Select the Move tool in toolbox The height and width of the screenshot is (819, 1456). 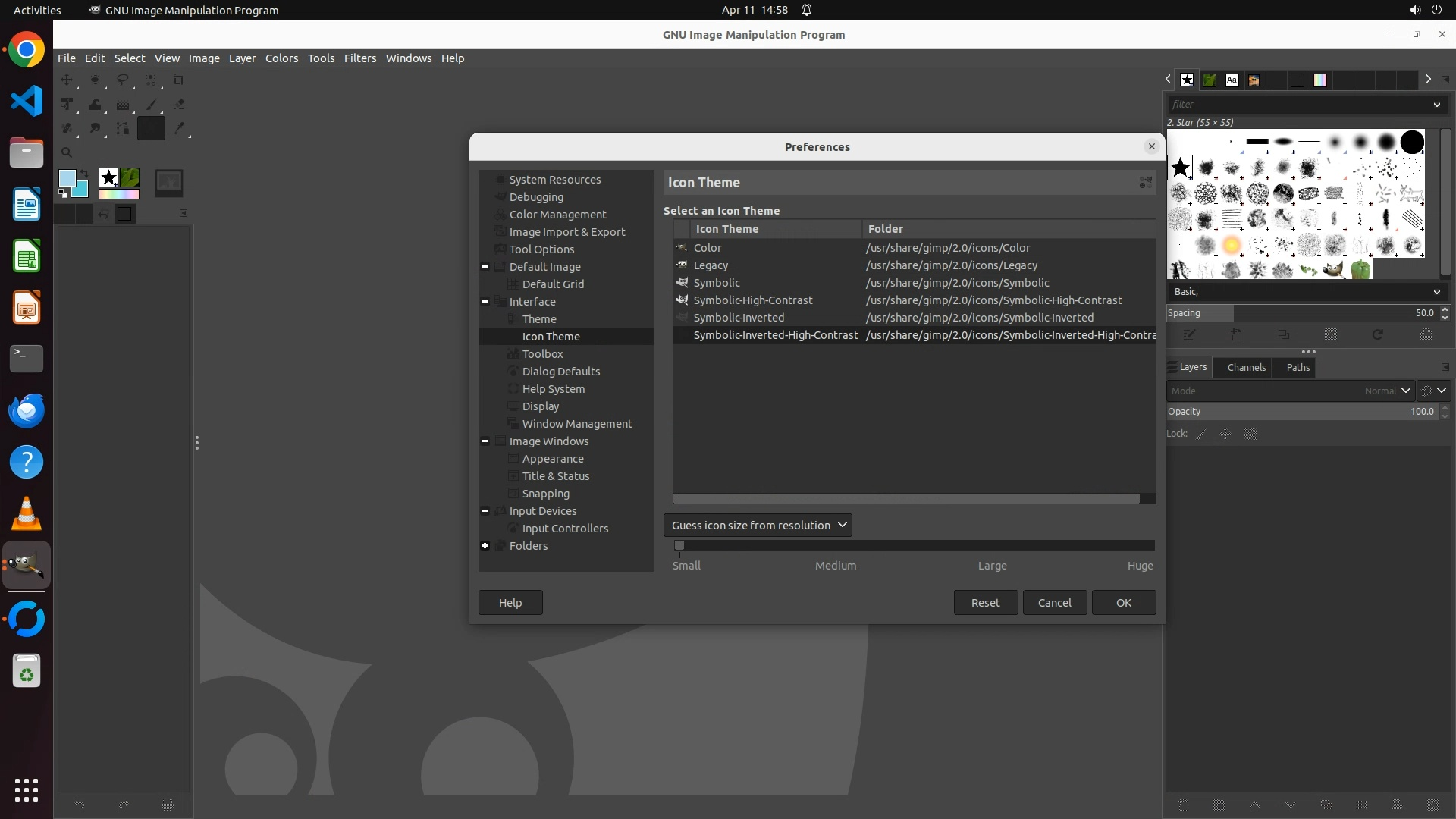(x=67, y=80)
